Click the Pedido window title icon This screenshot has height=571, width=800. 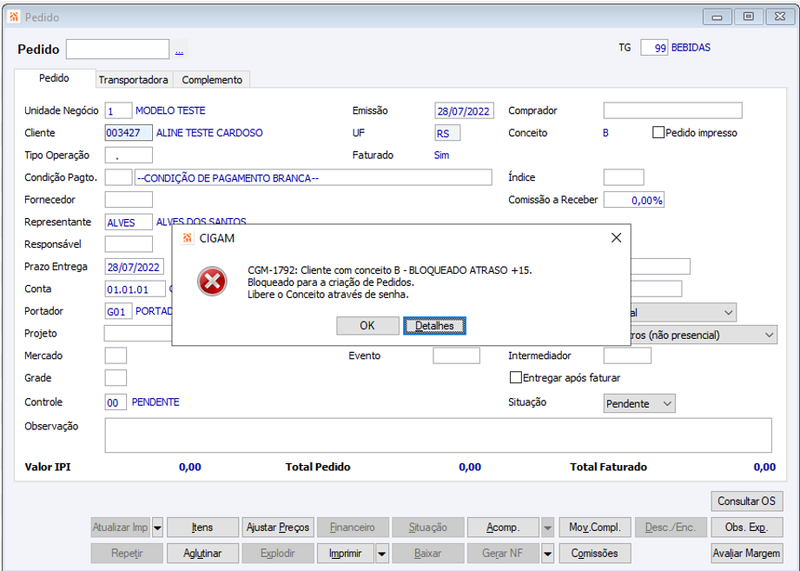click(14, 17)
